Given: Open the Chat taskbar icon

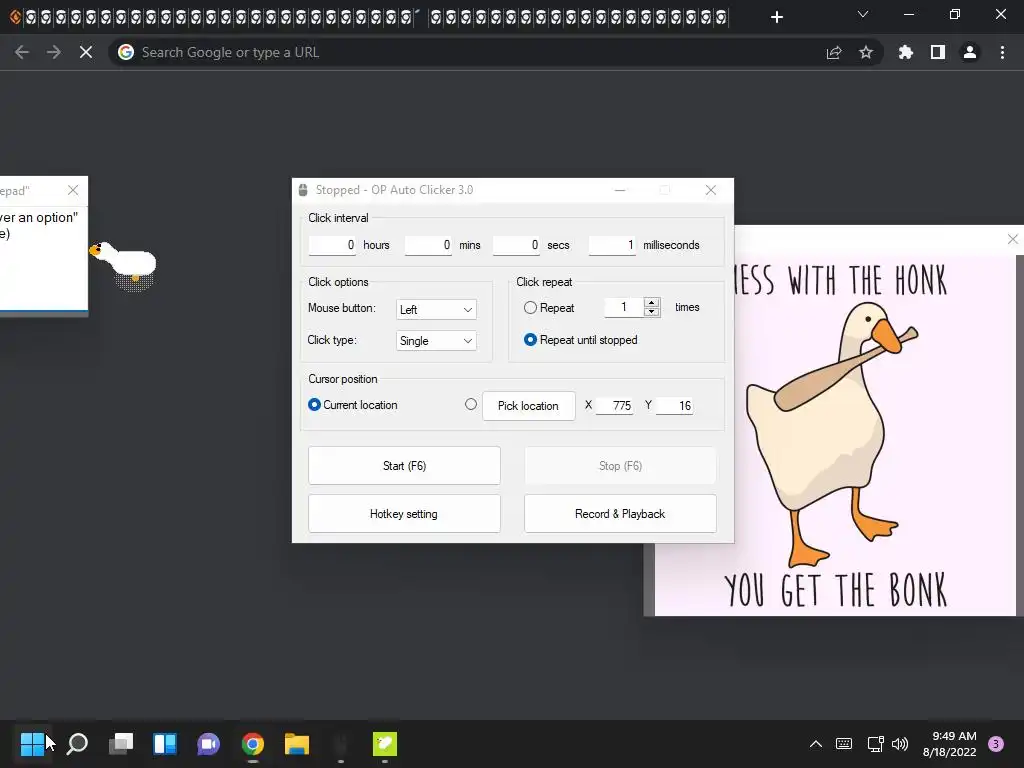Looking at the screenshot, I should [x=208, y=743].
